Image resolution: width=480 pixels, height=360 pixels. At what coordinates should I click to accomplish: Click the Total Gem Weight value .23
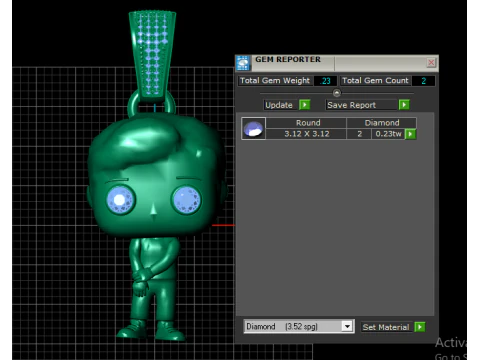[325, 81]
